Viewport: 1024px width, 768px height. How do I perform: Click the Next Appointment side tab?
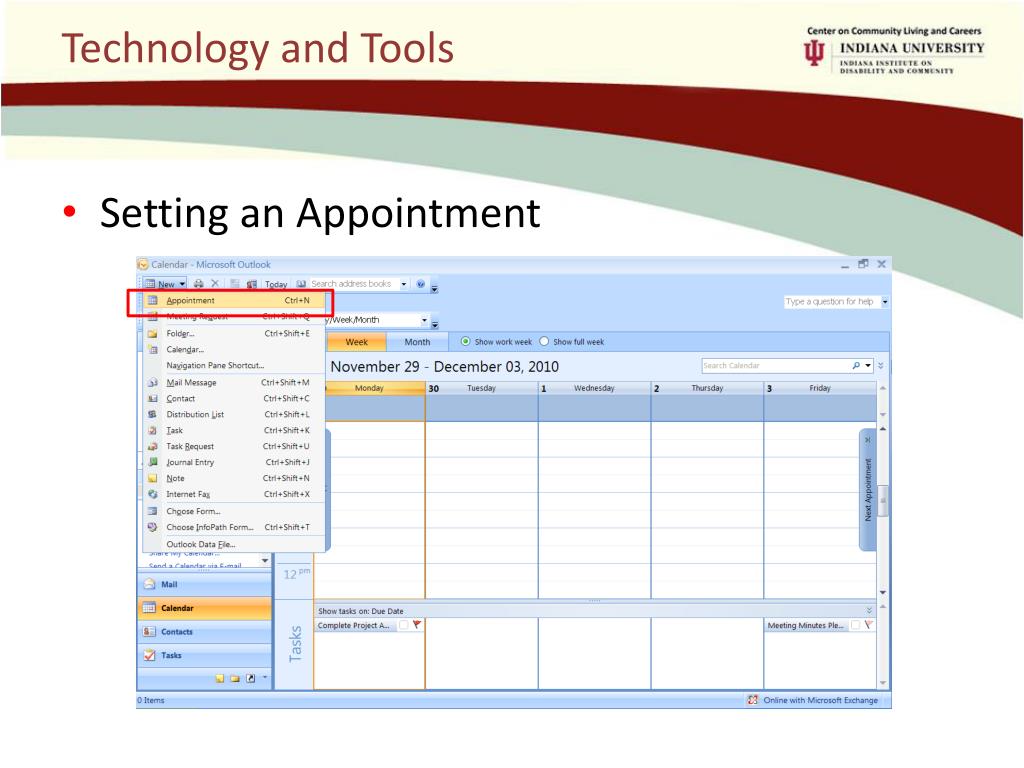point(867,490)
